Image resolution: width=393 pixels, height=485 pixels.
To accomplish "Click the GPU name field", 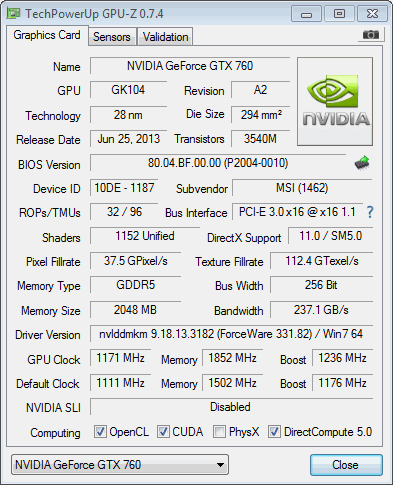I will click(x=190, y=66).
